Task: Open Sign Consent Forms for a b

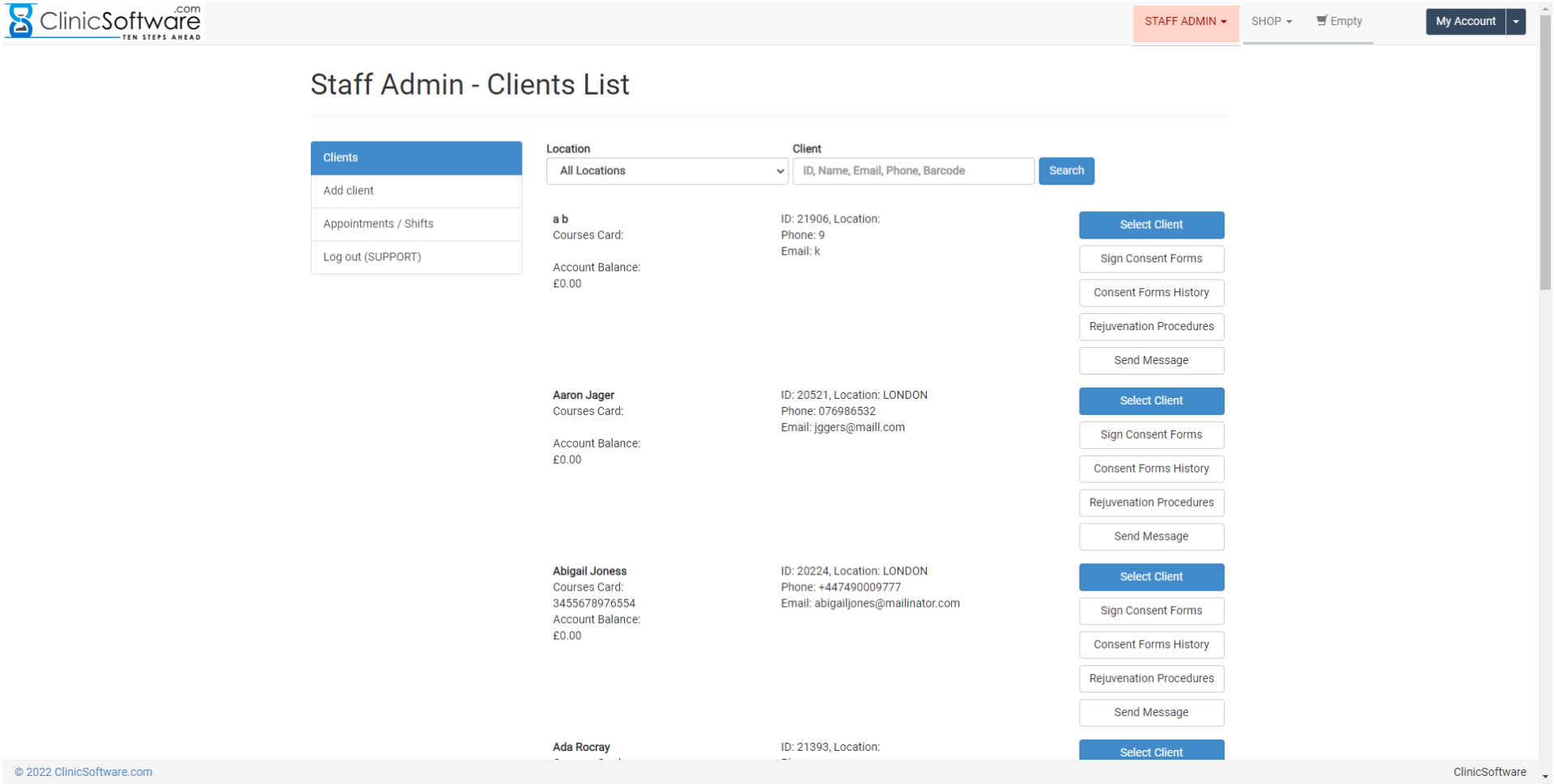Action: (x=1151, y=259)
